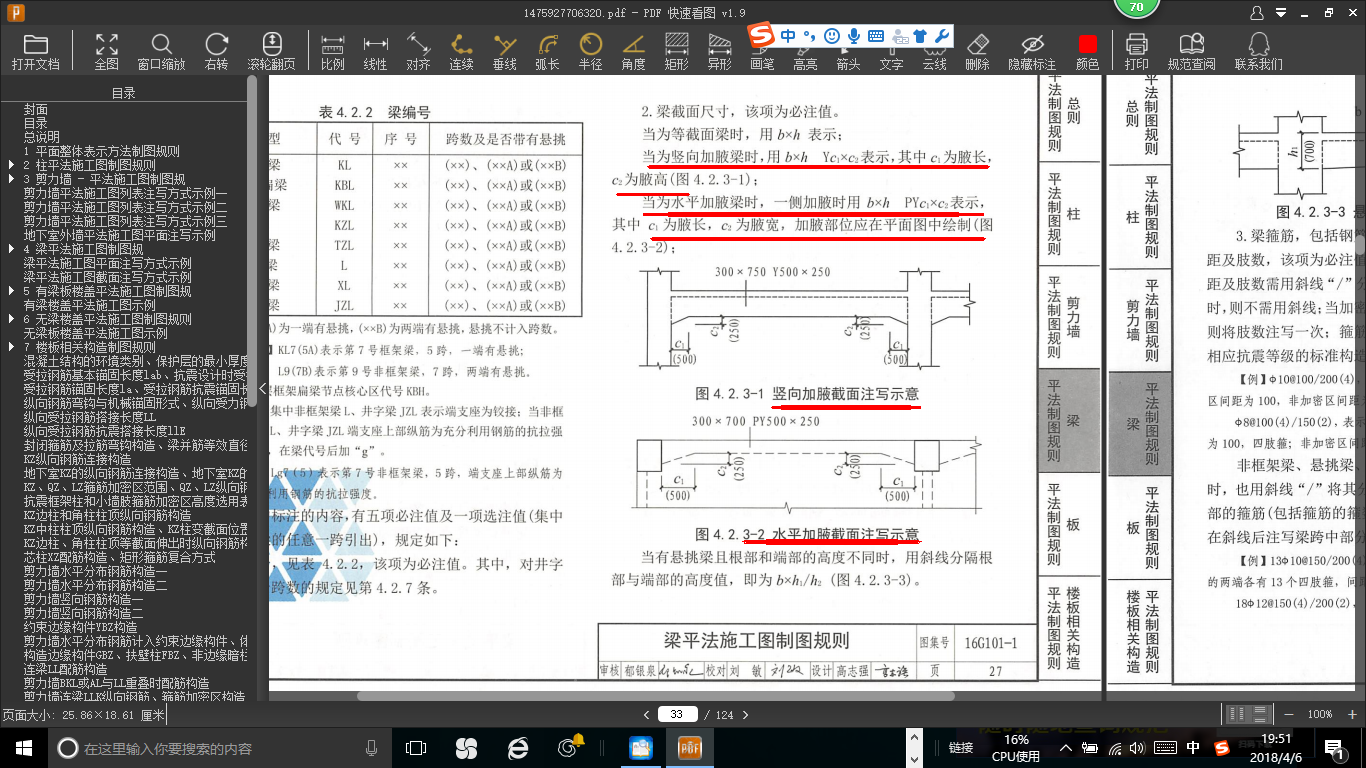This screenshot has height=768, width=1366.
Task: Show hidden tray icons chevron
Action: click(x=1066, y=748)
